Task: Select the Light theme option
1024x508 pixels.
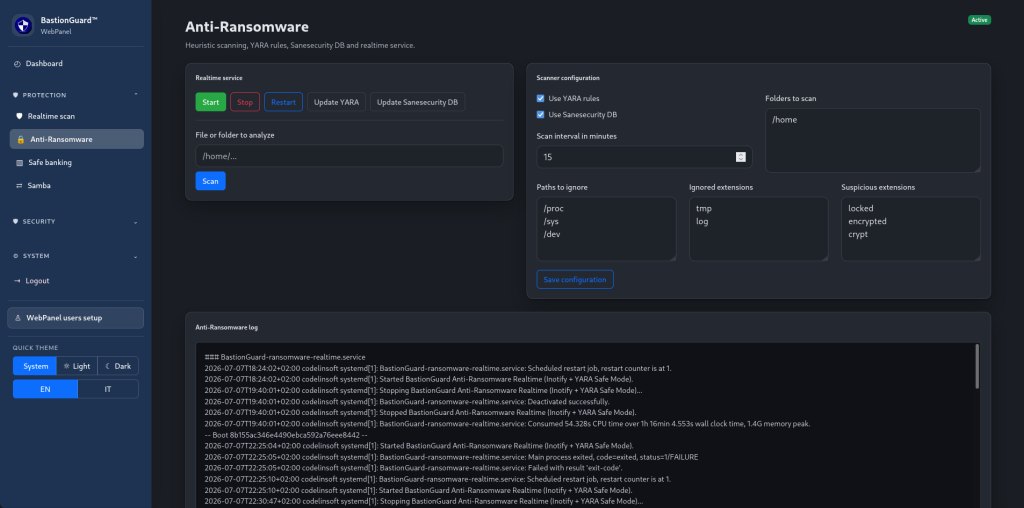Action: coord(77,366)
